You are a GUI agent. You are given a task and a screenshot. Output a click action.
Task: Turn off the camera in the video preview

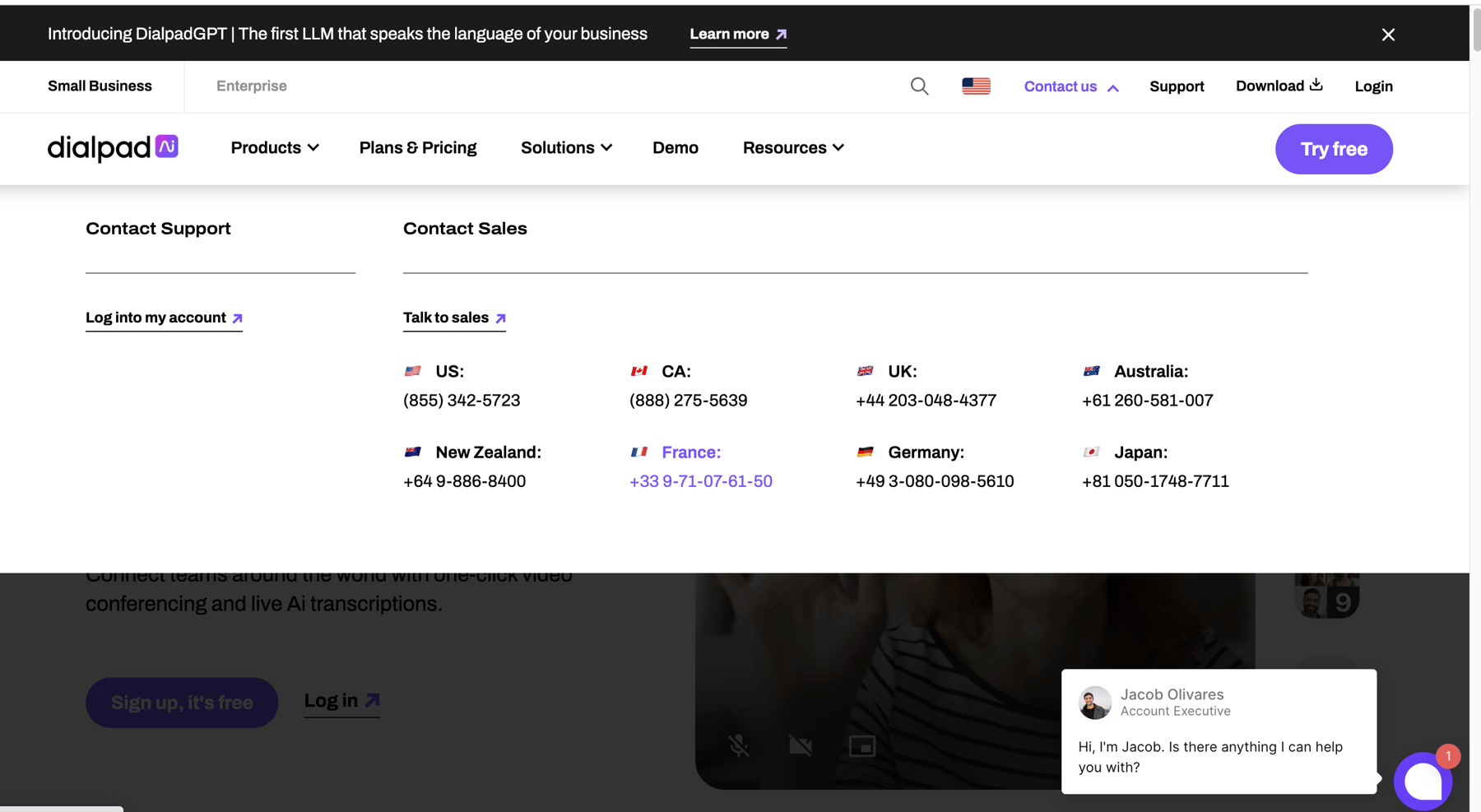[x=800, y=746]
